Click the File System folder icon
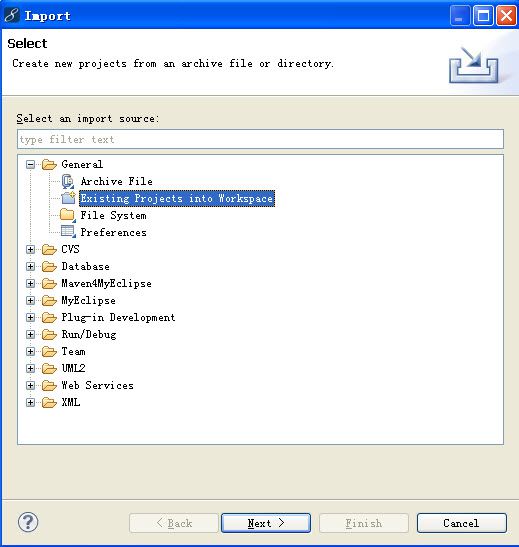 click(68, 215)
